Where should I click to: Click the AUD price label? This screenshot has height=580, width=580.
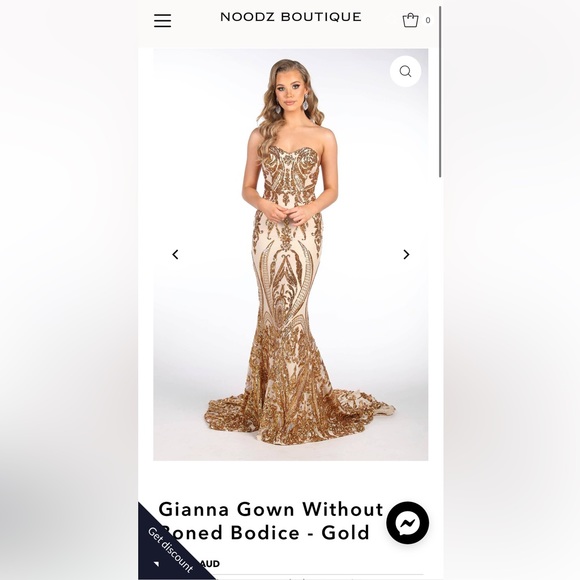point(210,564)
